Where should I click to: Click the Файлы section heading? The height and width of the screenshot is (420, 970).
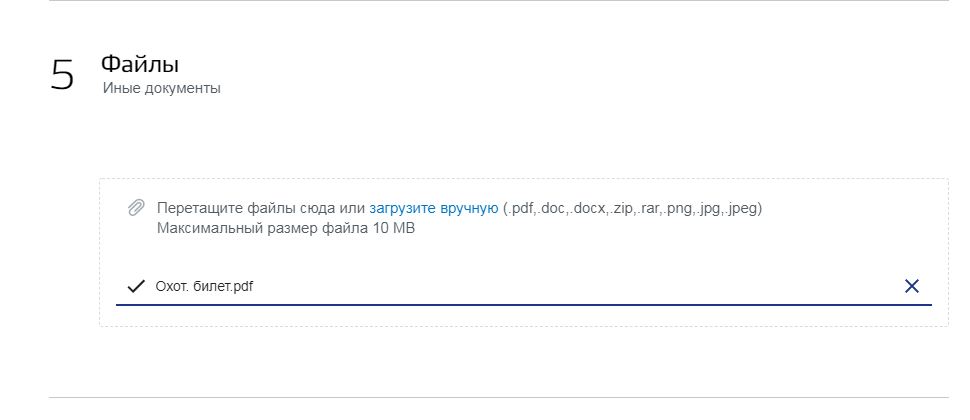(x=139, y=65)
